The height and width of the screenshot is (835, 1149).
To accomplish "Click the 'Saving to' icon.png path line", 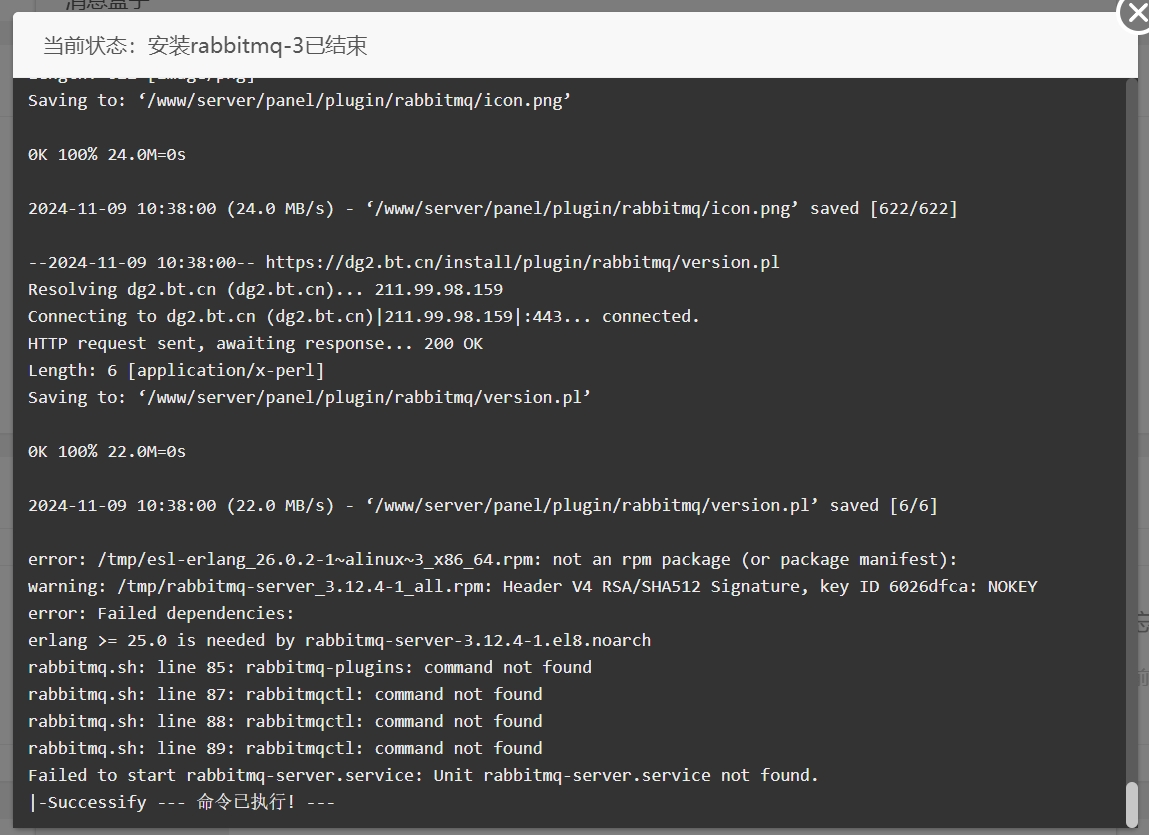I will [x=299, y=100].
